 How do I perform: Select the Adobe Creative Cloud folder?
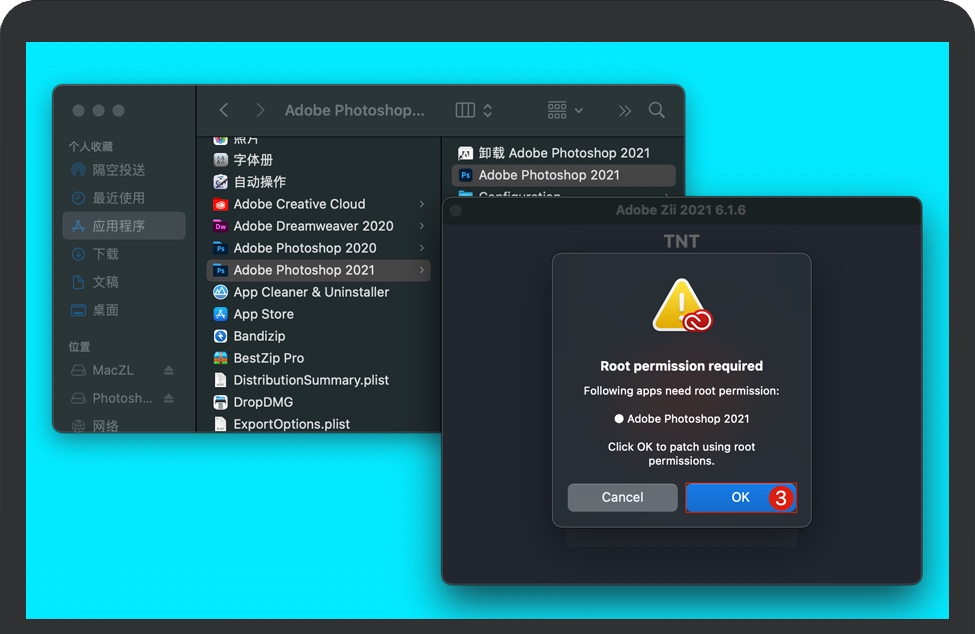318,204
